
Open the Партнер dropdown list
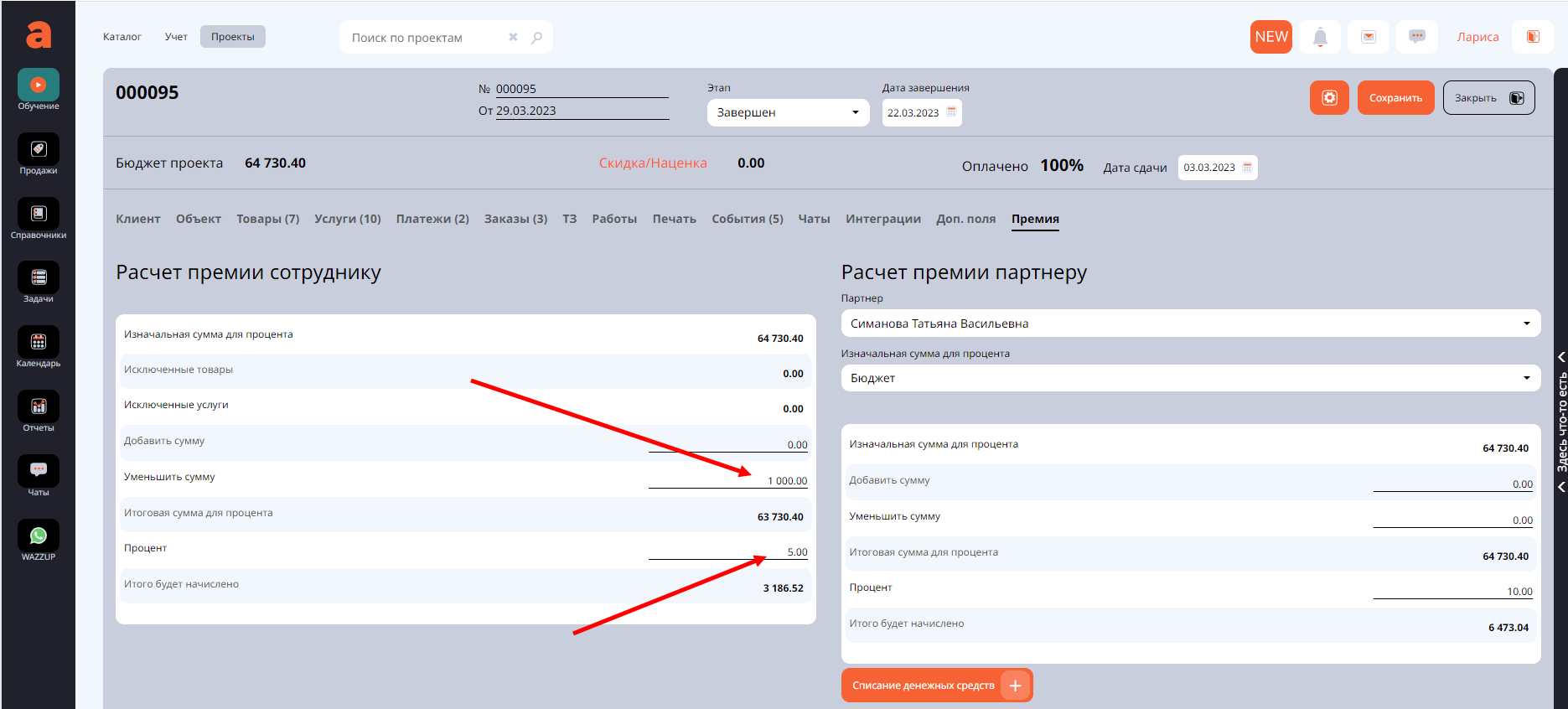1190,323
